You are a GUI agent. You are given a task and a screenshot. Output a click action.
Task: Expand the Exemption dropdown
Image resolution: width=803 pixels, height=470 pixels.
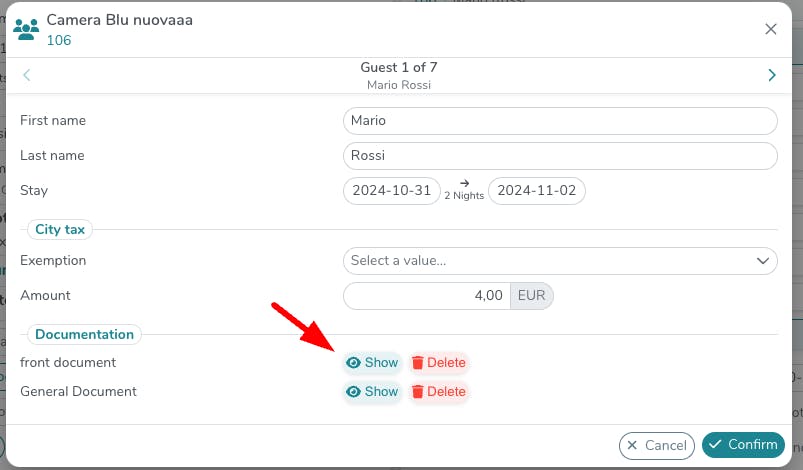click(x=550, y=261)
